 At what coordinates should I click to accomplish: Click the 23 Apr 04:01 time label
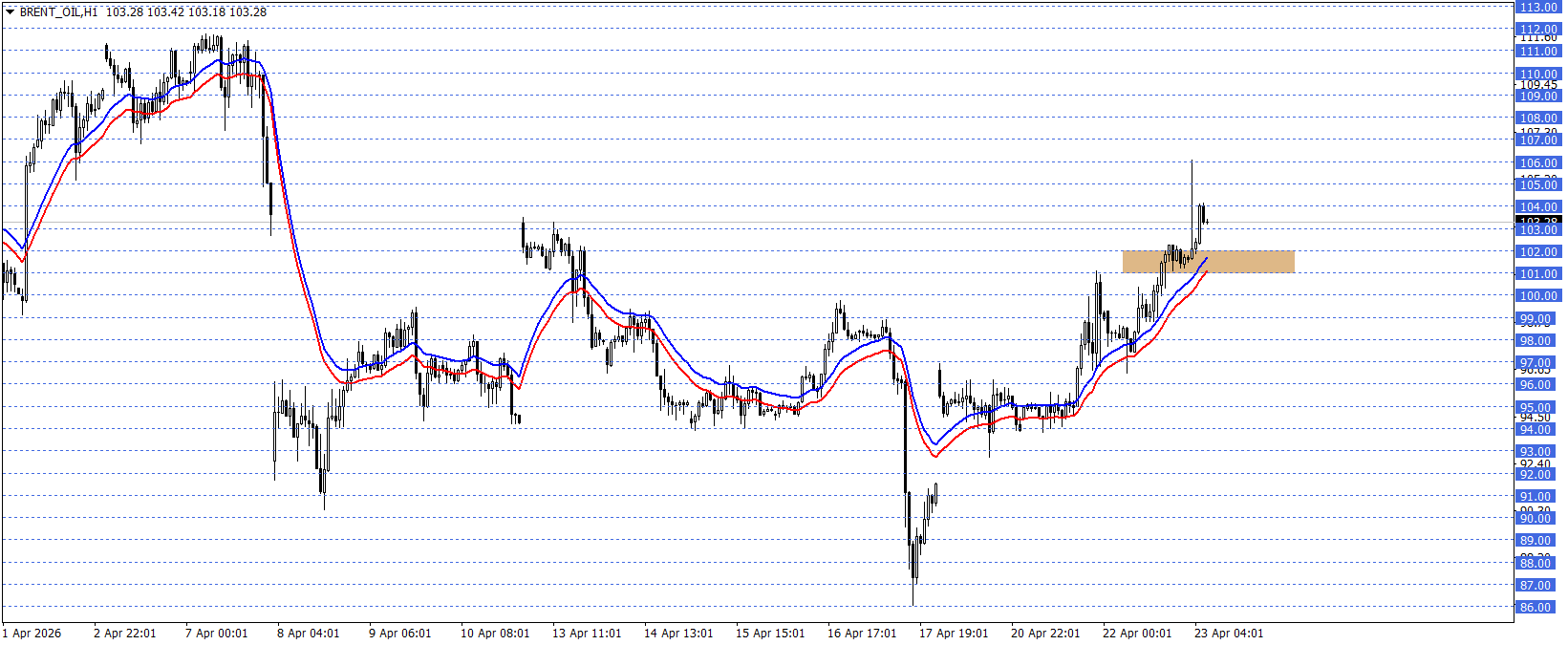point(1229,634)
